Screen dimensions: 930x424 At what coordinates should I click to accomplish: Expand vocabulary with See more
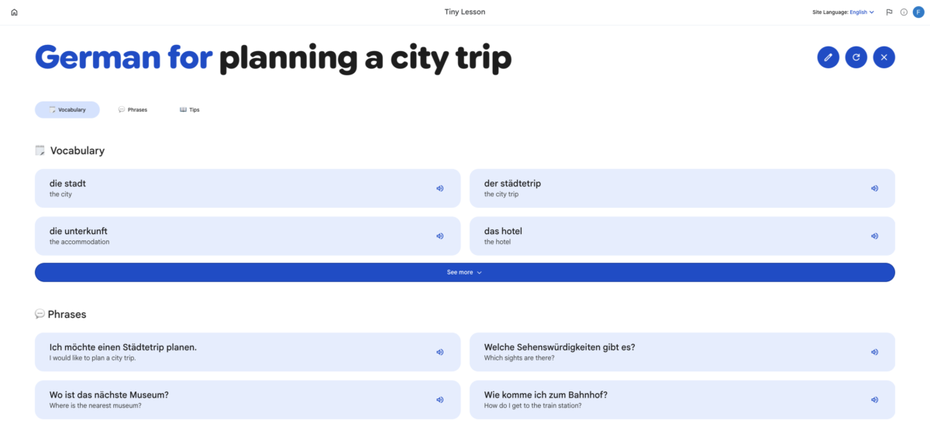pyautogui.click(x=464, y=272)
